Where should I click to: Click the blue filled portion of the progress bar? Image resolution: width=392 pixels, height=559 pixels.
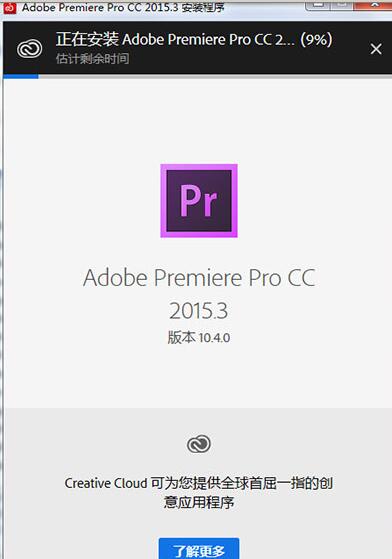(x=21, y=76)
